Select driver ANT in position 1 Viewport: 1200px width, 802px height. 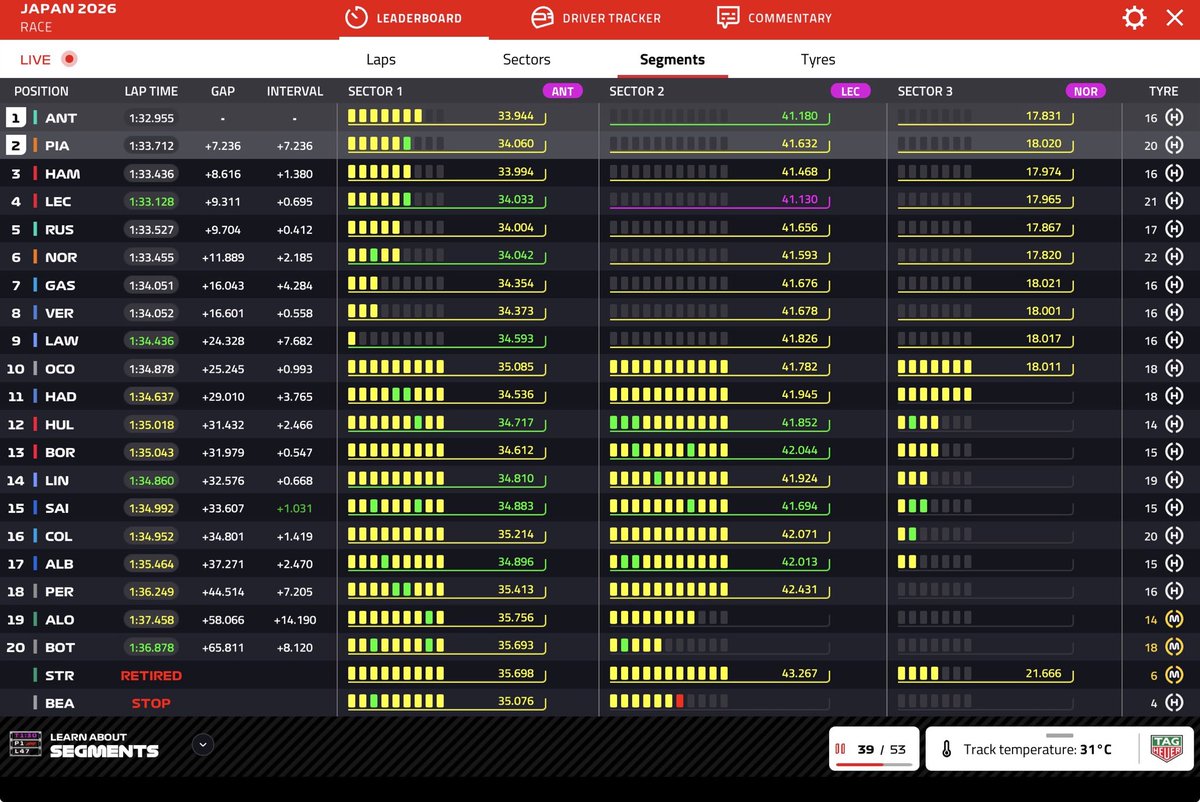pyautogui.click(x=61, y=118)
